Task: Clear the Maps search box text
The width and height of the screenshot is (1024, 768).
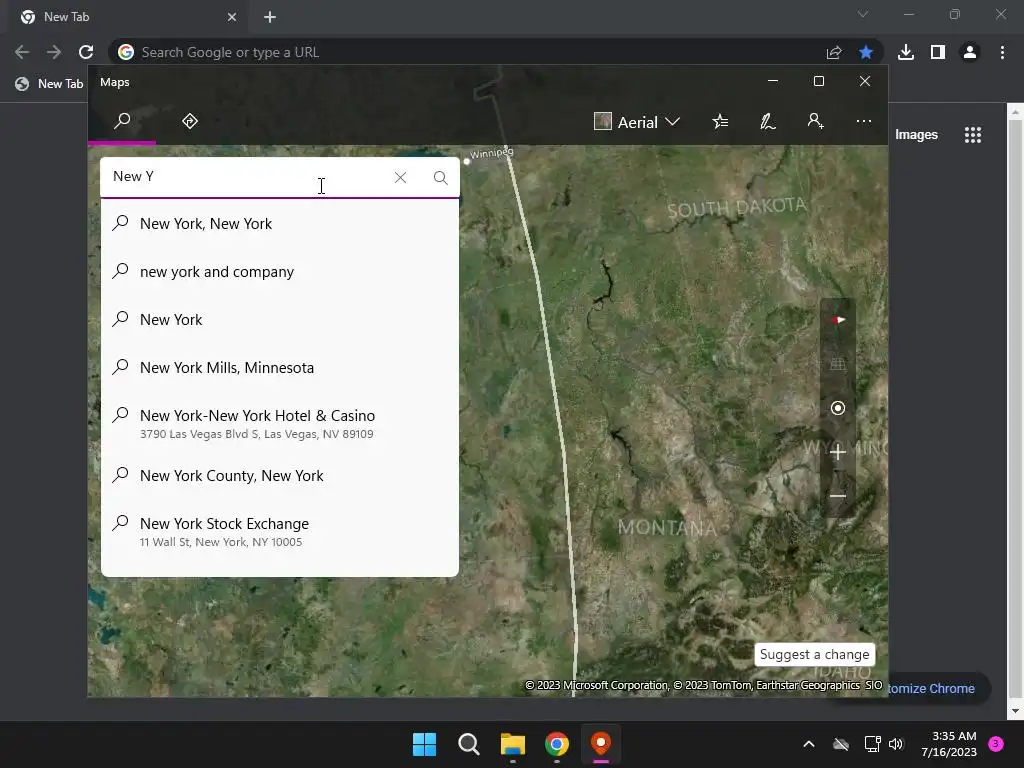Action: (x=400, y=178)
